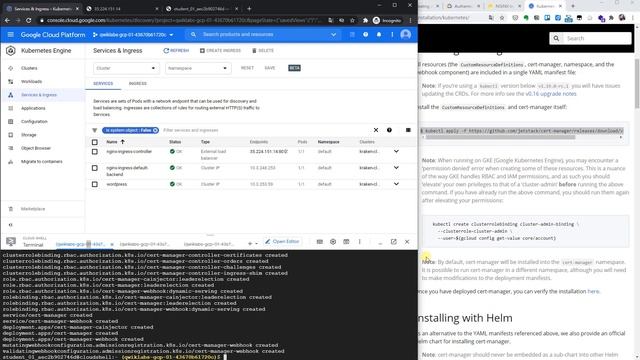Open the Cloud Shell web preview icon

346,242
